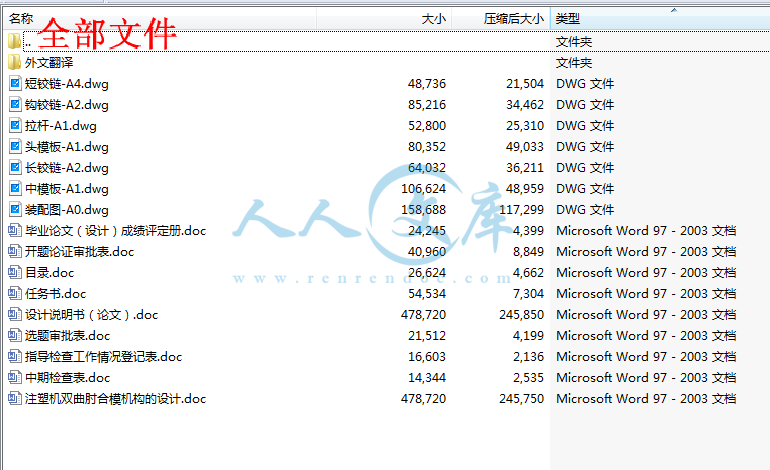Click the Word icon for 设计说明书（论文）.doc
The width and height of the screenshot is (770, 470).
tap(15, 314)
